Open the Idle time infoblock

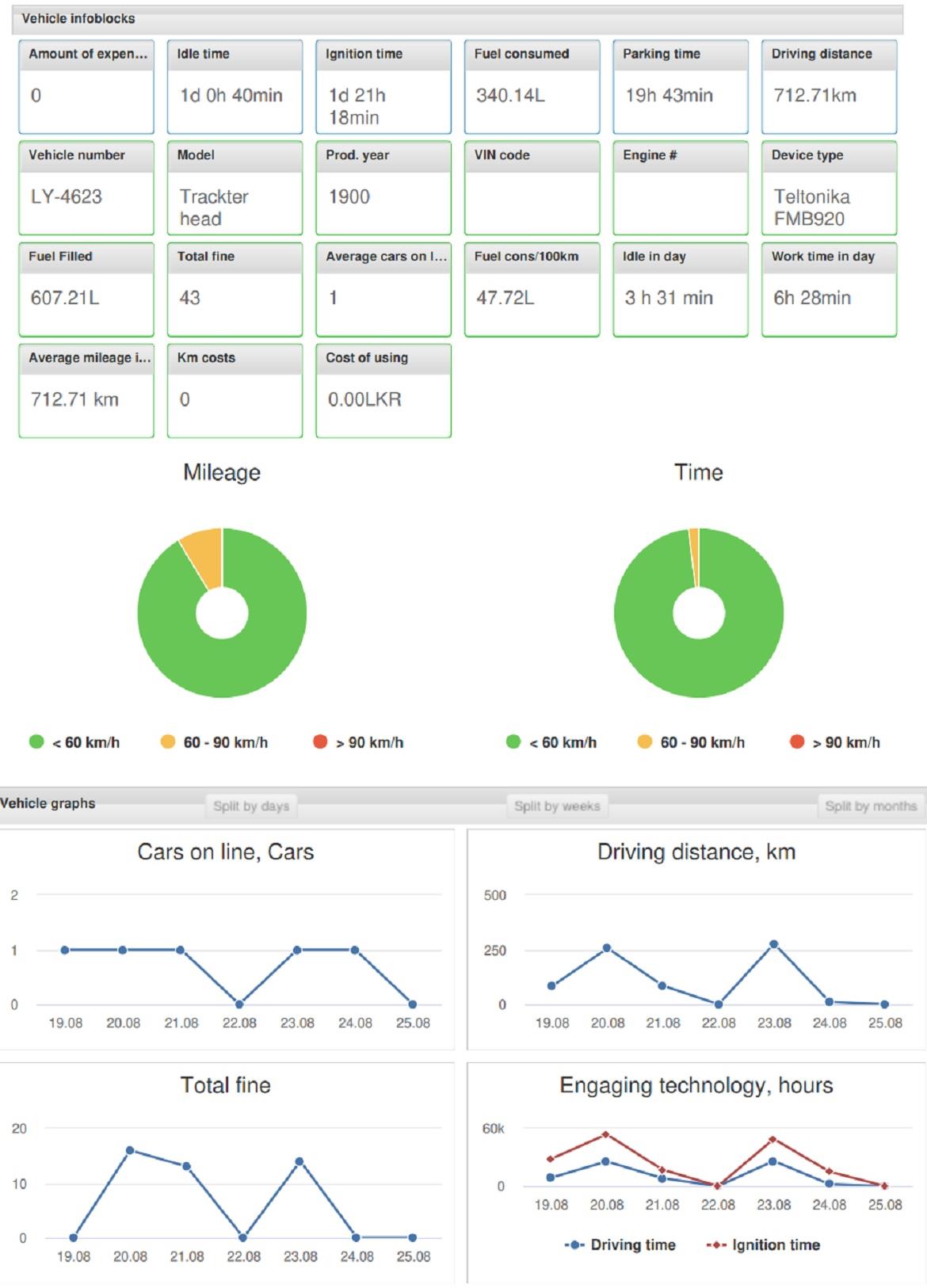235,87
